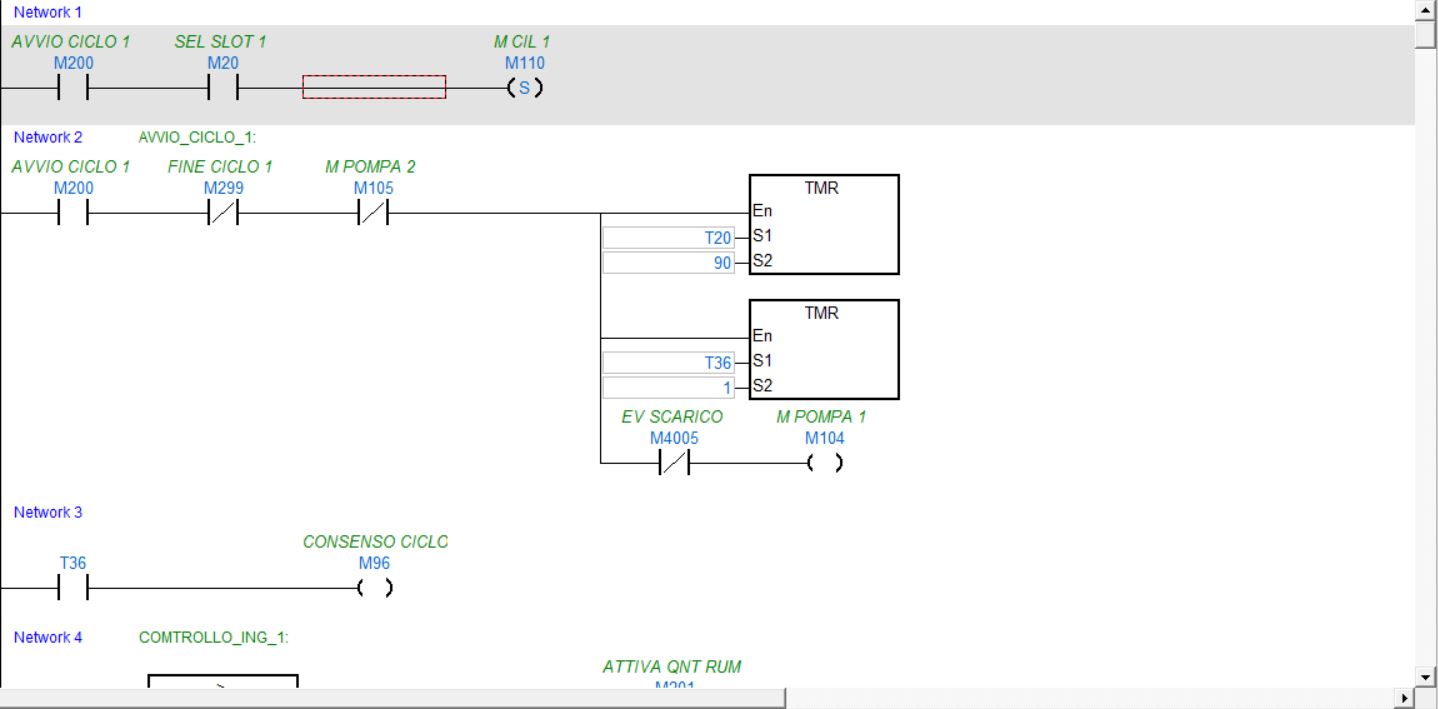Click the M200 contact in Network 1
Viewport: 1438px width, 709px height.
click(x=73, y=88)
